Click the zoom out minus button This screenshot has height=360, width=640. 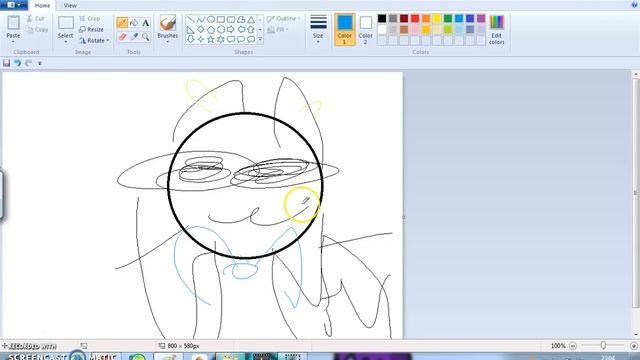[573, 346]
